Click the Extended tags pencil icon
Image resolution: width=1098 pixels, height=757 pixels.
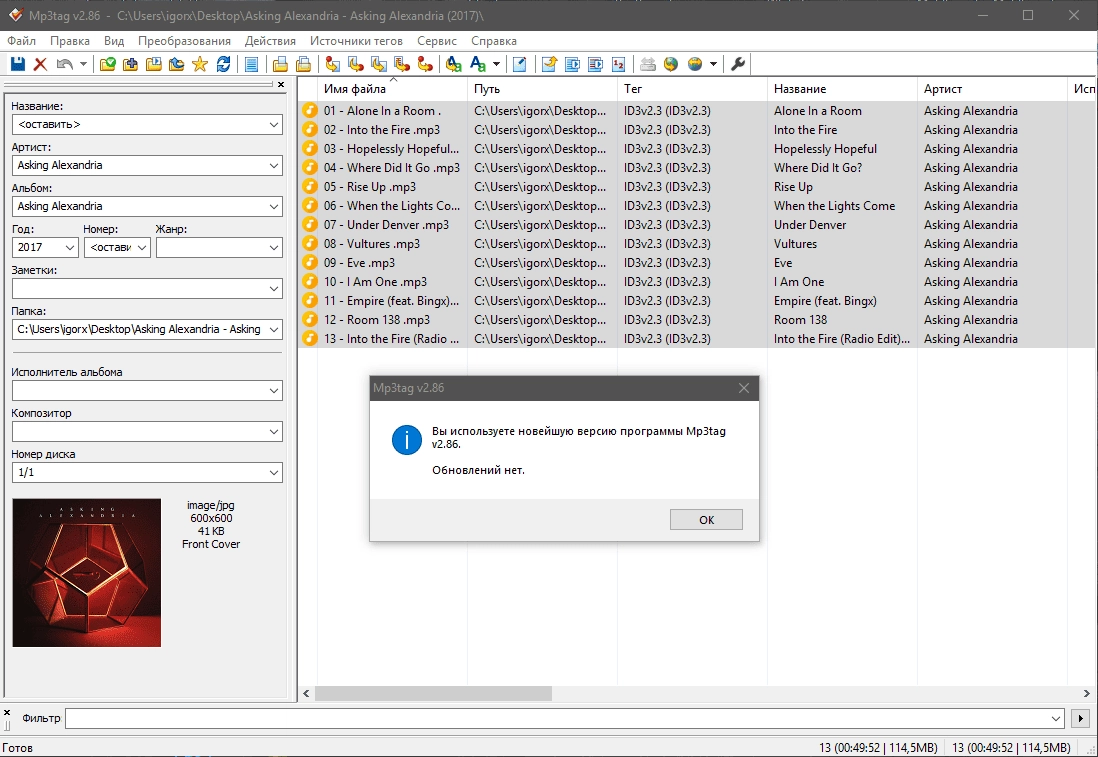520,64
